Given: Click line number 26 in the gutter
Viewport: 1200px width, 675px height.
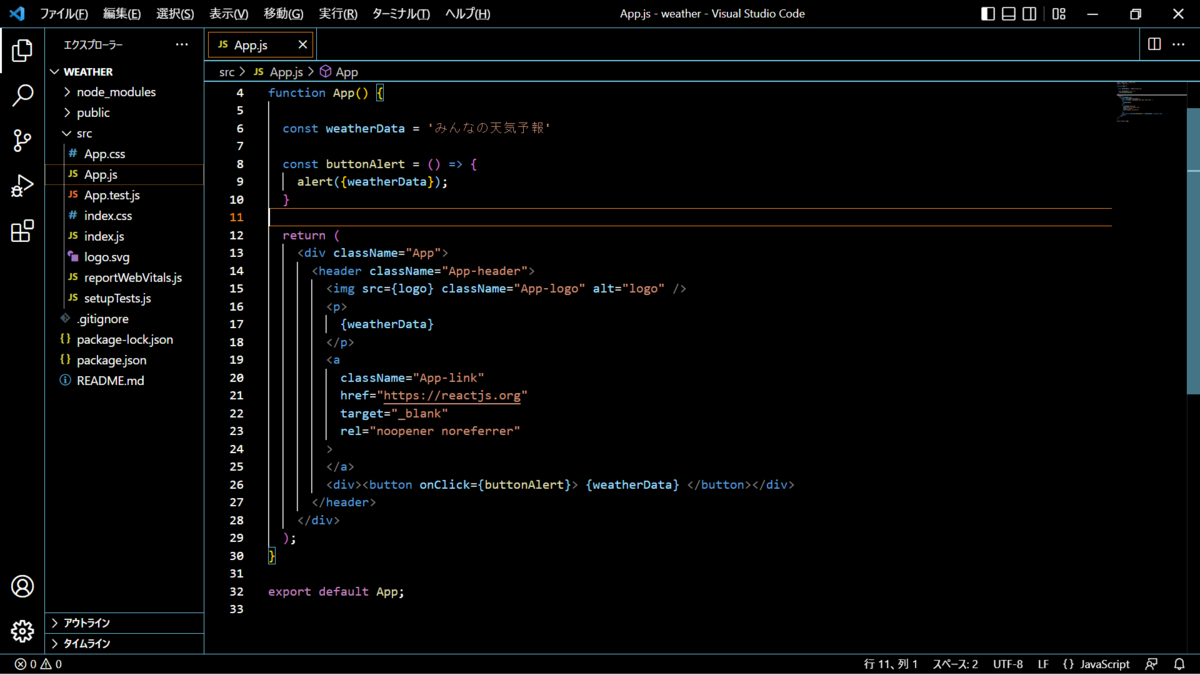Looking at the screenshot, I should click(x=236, y=484).
